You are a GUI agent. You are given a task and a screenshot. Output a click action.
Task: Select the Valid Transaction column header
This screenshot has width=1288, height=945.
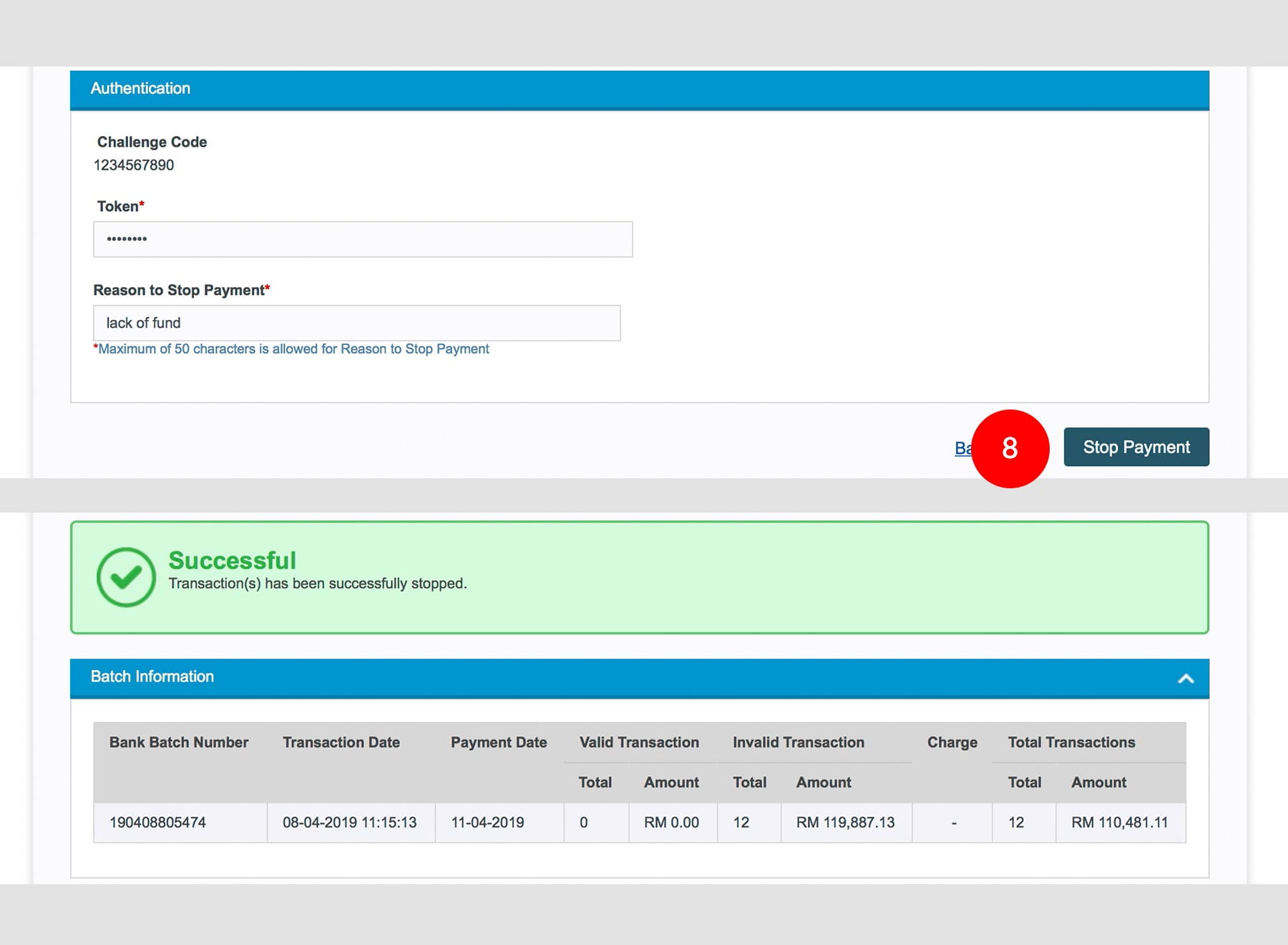click(x=639, y=742)
